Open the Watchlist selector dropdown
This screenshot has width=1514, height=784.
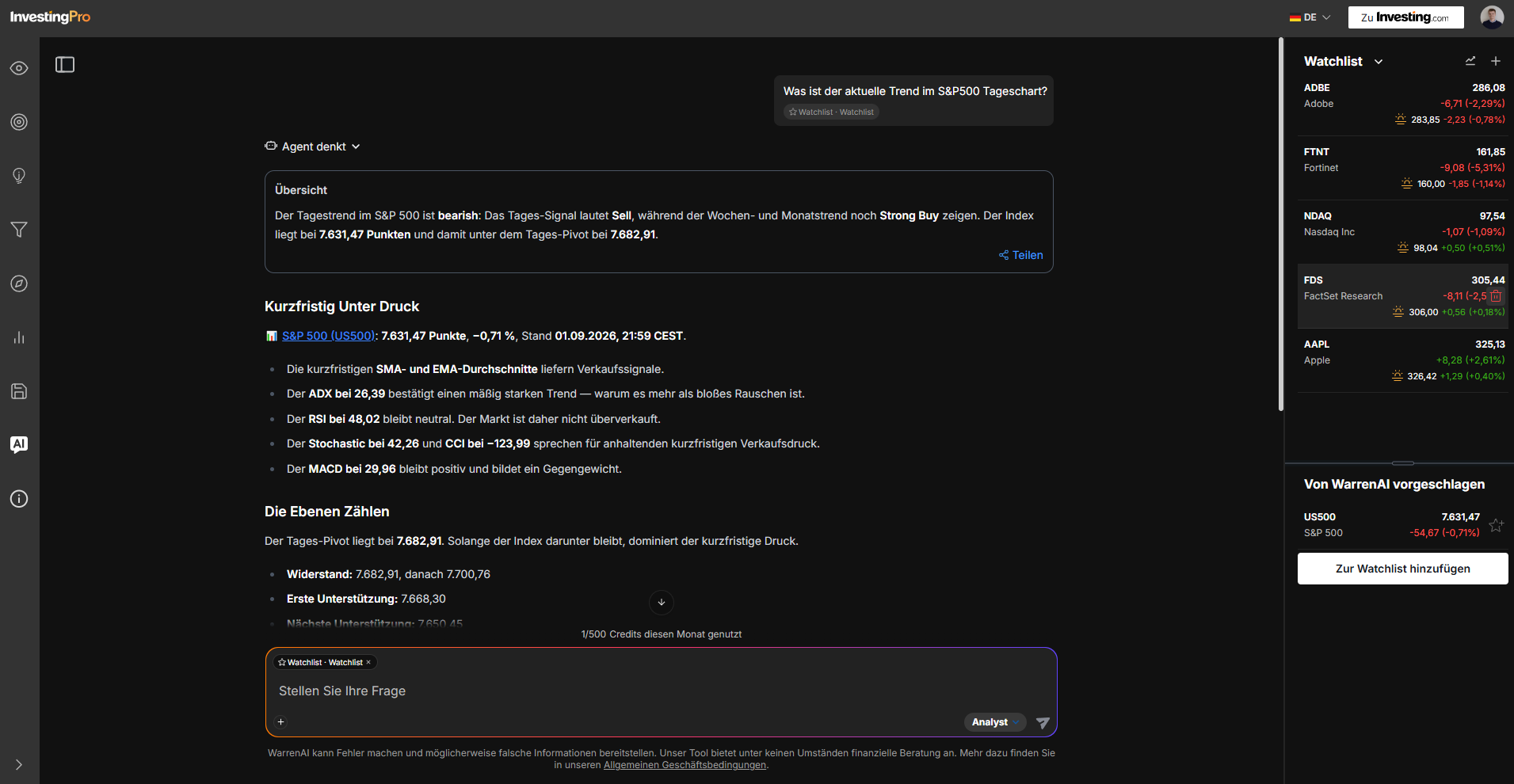[1344, 62]
